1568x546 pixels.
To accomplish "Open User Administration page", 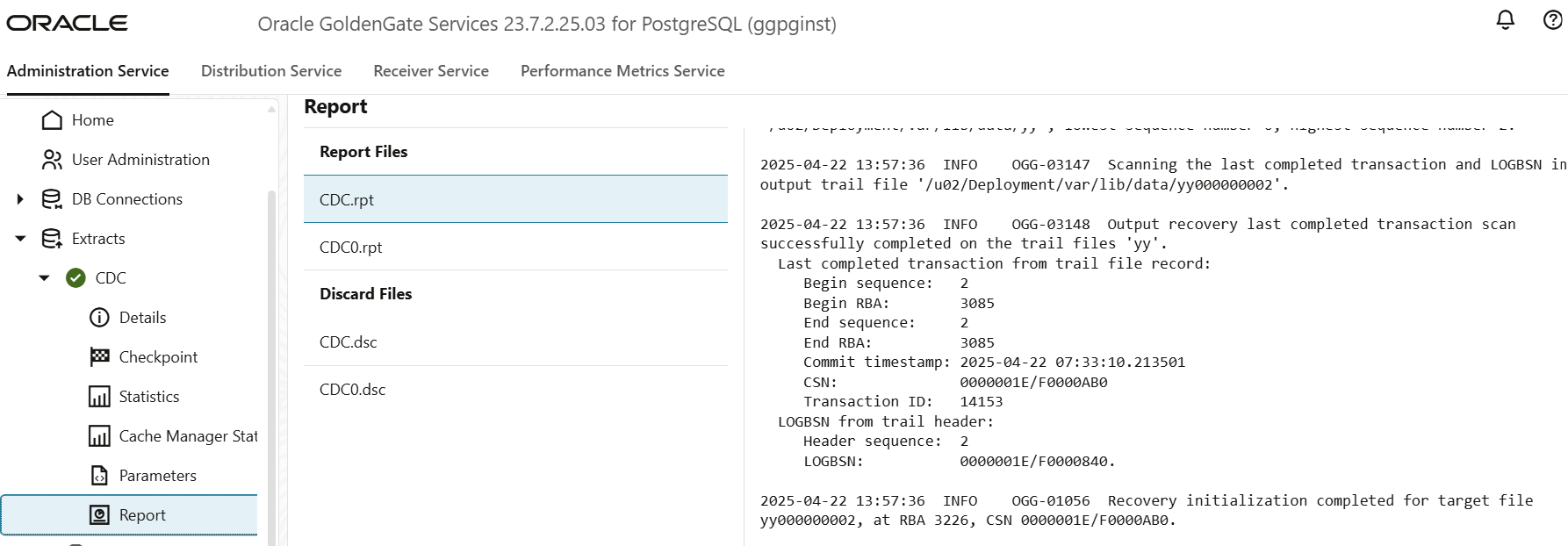I will point(140,160).
